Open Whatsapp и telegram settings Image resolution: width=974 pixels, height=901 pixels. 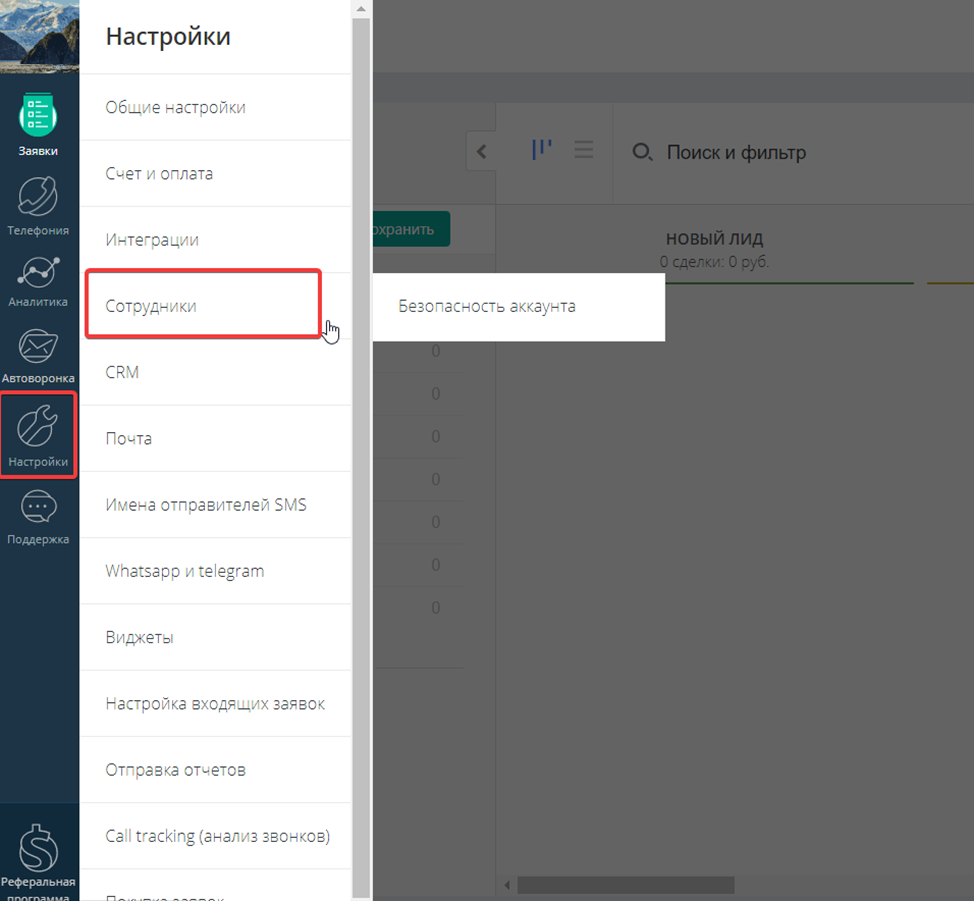[216, 571]
